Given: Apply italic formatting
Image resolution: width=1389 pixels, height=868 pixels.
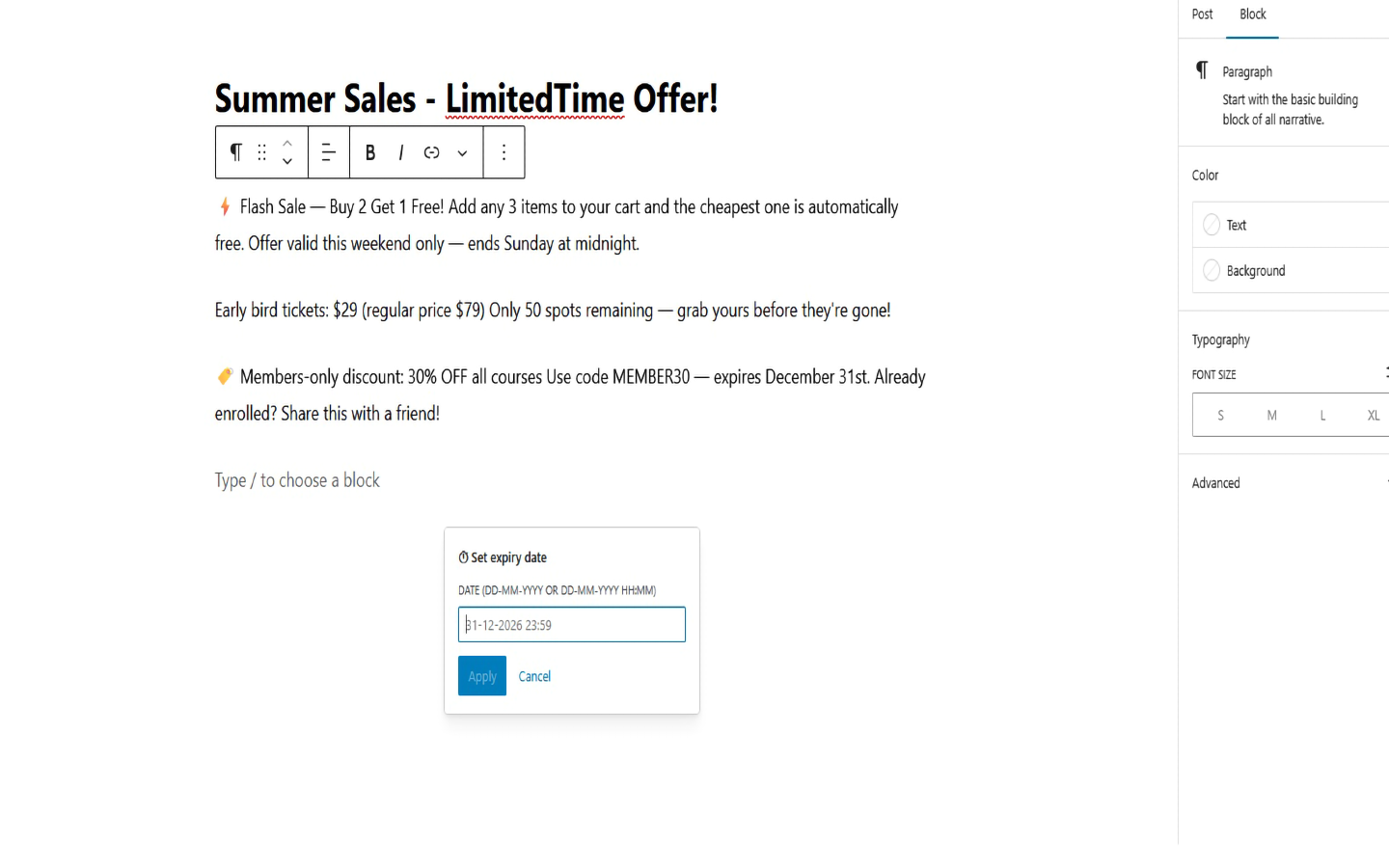Looking at the screenshot, I should pos(400,152).
